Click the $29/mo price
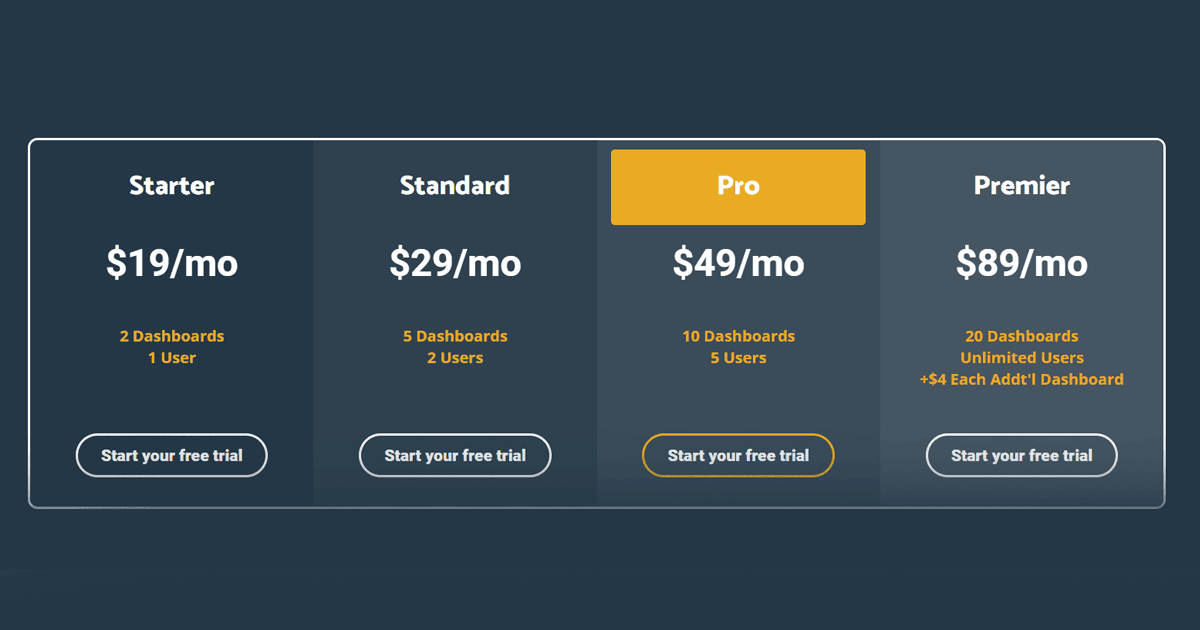Viewport: 1200px width, 630px height. 455,263
